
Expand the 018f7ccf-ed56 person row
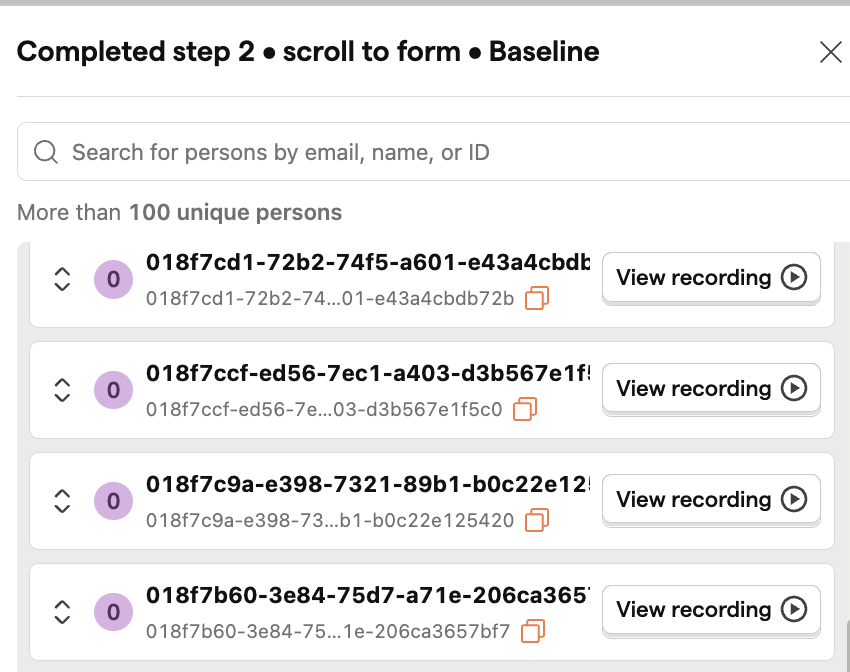coord(62,390)
